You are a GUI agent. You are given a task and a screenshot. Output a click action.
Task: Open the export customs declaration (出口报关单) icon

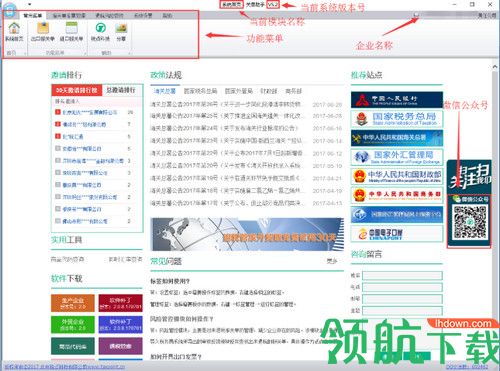(43, 32)
